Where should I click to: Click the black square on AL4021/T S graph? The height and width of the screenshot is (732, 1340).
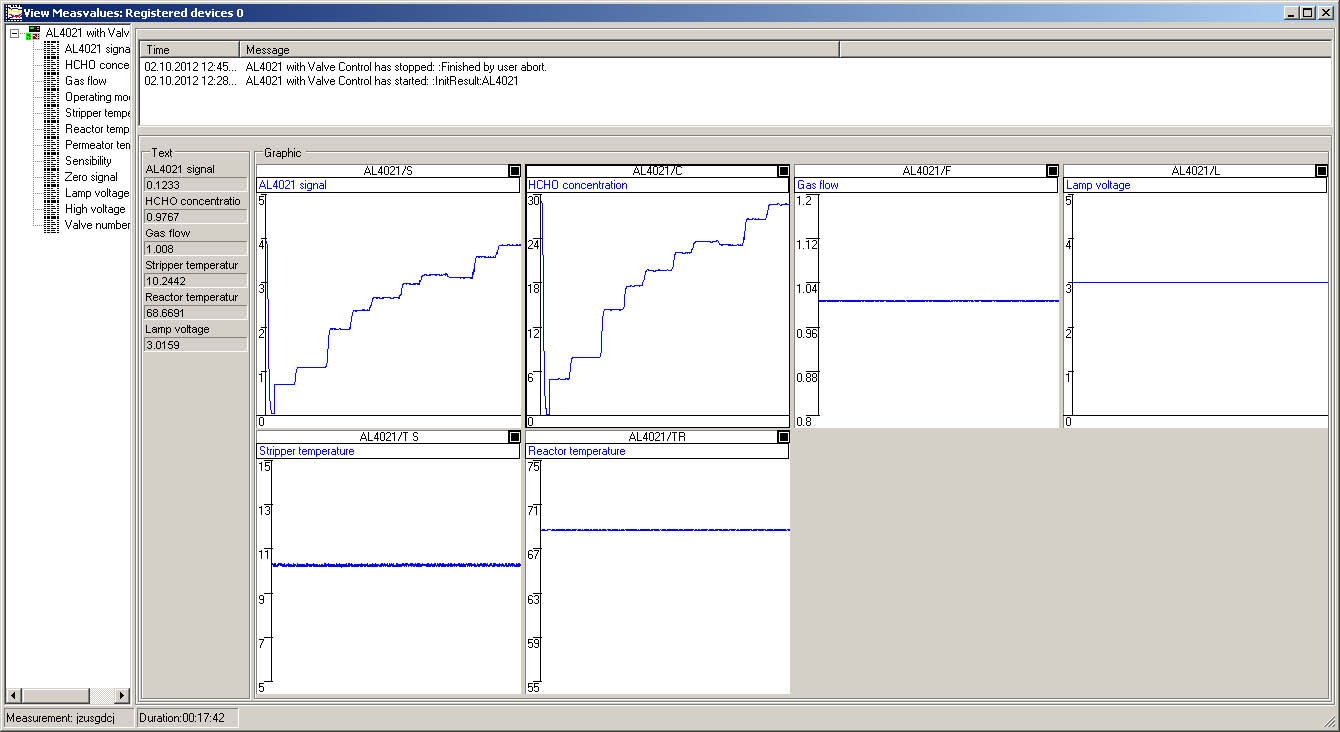tap(514, 437)
